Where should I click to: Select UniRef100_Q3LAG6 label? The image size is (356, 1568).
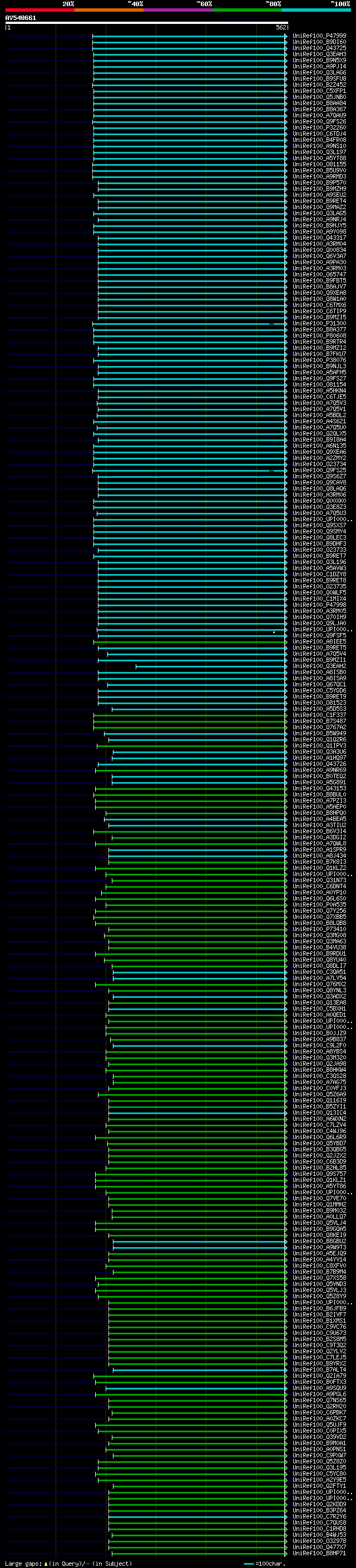tap(319, 72)
